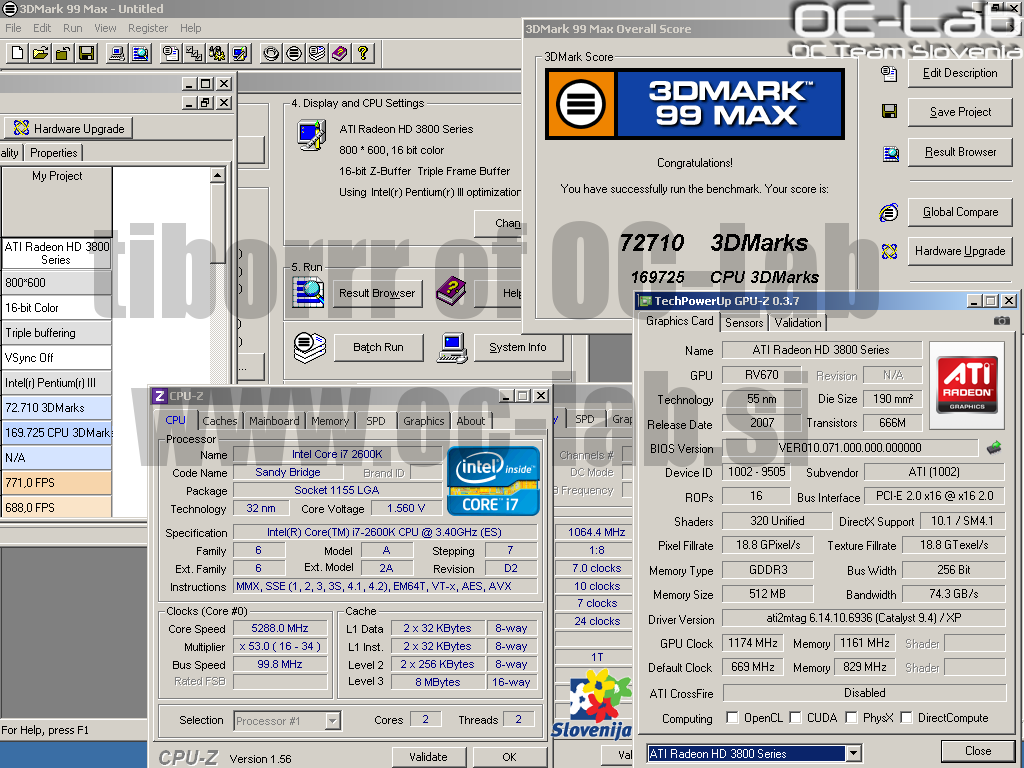Select the 72.710 3DMarks row in project list
Image resolution: width=1024 pixels, height=768 pixels.
point(56,408)
